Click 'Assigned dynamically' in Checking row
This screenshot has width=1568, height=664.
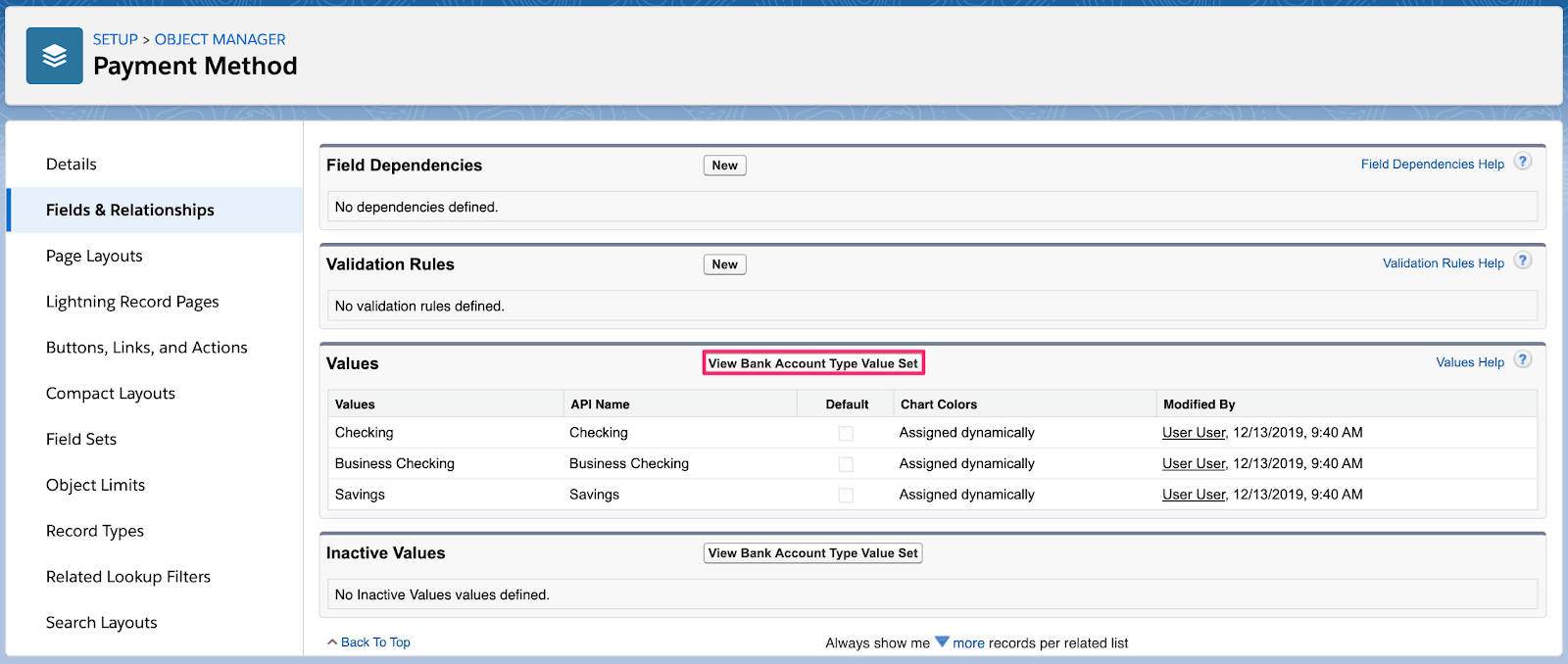coord(967,433)
